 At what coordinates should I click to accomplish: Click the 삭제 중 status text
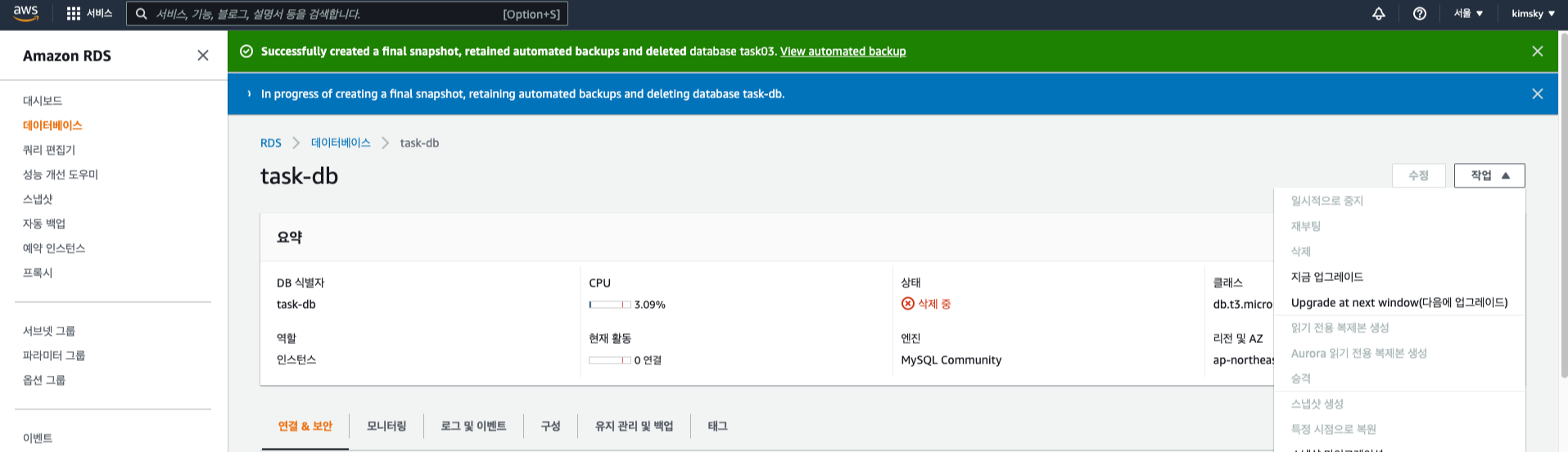(934, 304)
